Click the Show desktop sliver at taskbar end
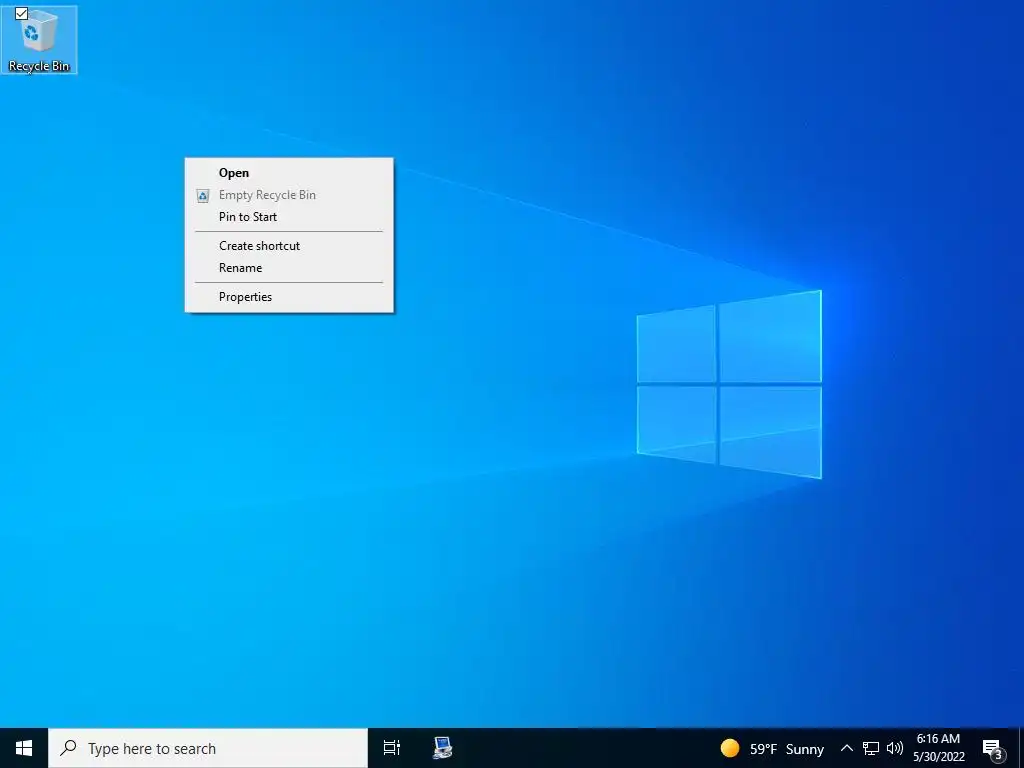The height and width of the screenshot is (768, 1024). tap(1021, 748)
